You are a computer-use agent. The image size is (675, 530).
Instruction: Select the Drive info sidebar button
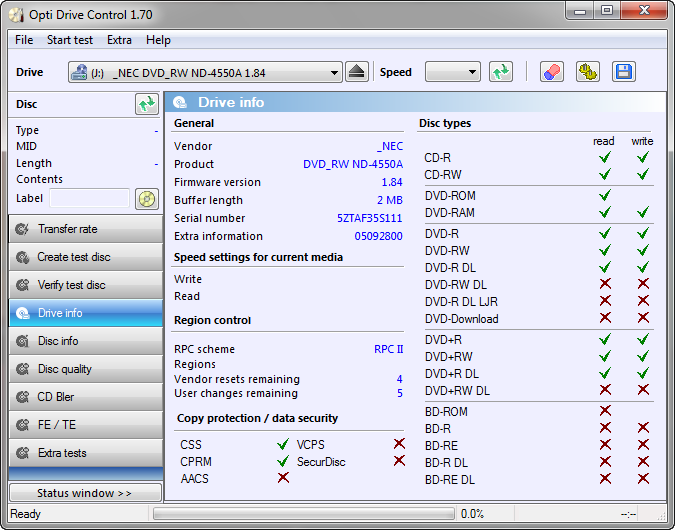pyautogui.click(x=86, y=313)
